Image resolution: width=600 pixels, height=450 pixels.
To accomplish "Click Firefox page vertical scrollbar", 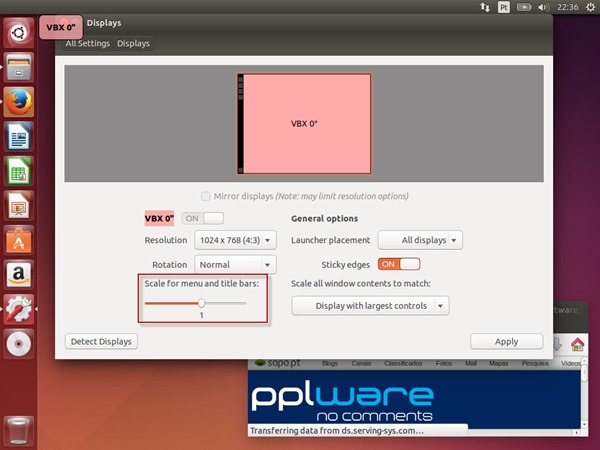I will (x=584, y=394).
